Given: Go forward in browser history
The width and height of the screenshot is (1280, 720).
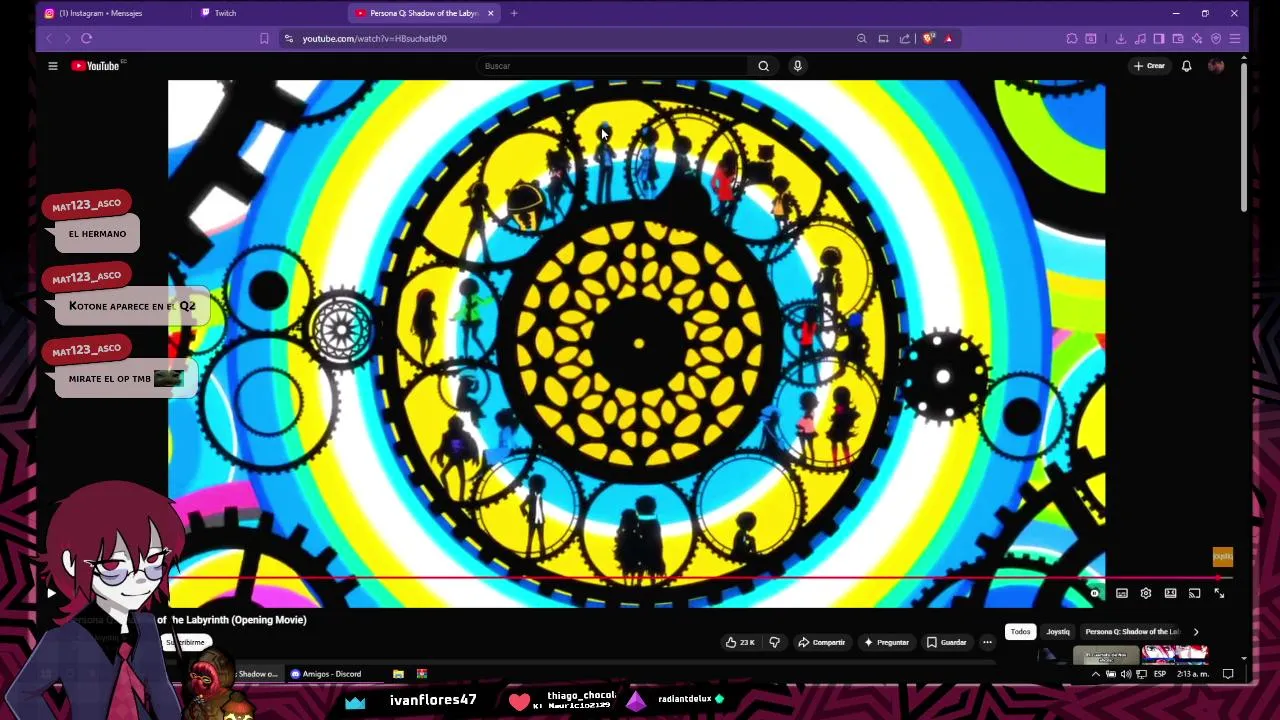Looking at the screenshot, I should 67,38.
